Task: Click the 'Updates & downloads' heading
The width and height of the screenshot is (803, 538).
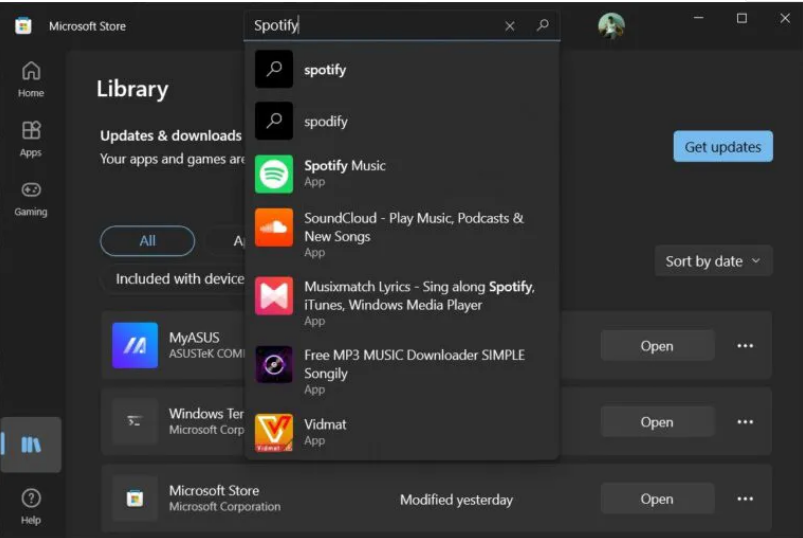Action: [x=171, y=136]
